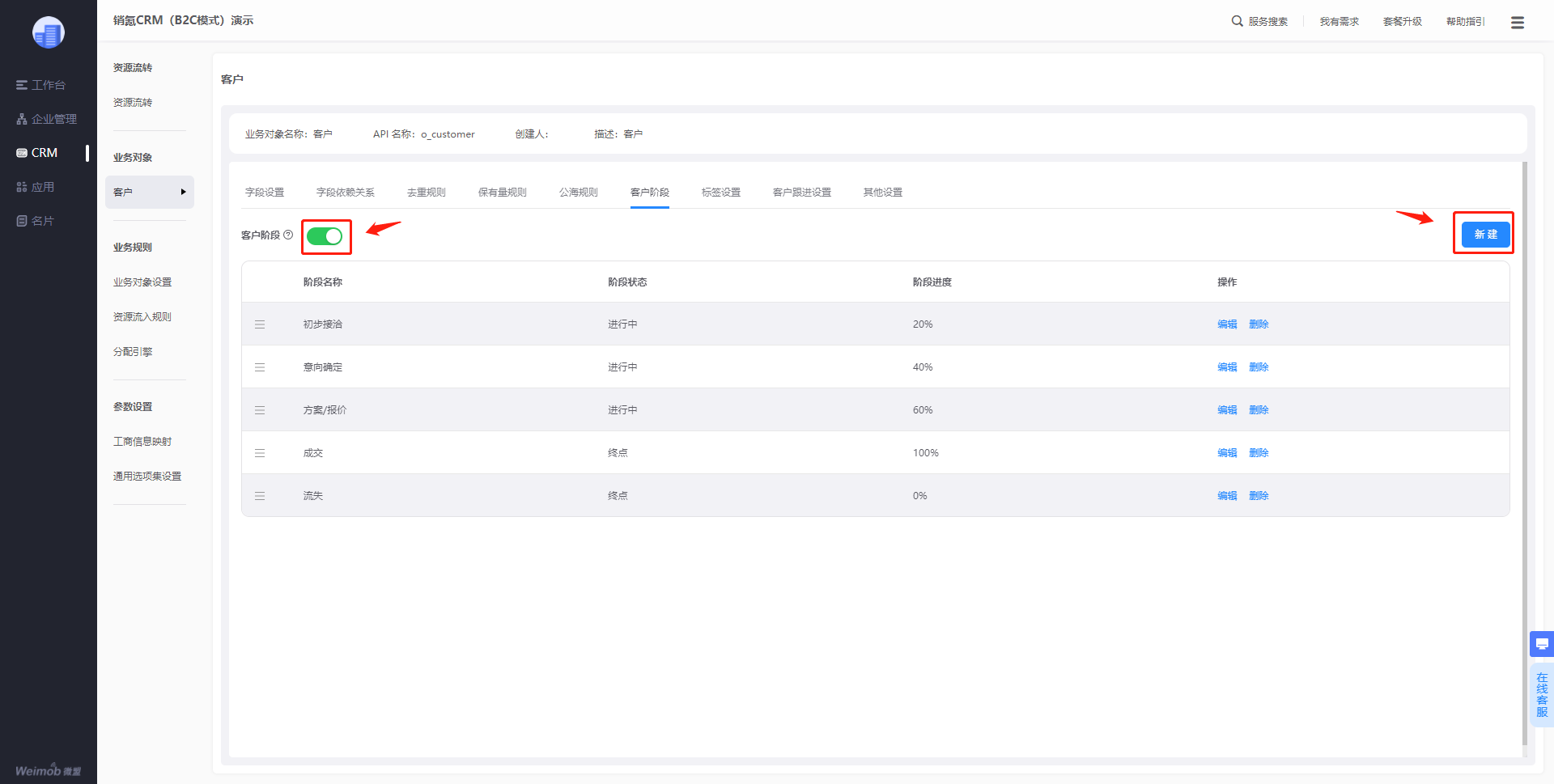The height and width of the screenshot is (784, 1554).
Task: Click the drag handle for 意向确定 row
Action: (x=260, y=367)
